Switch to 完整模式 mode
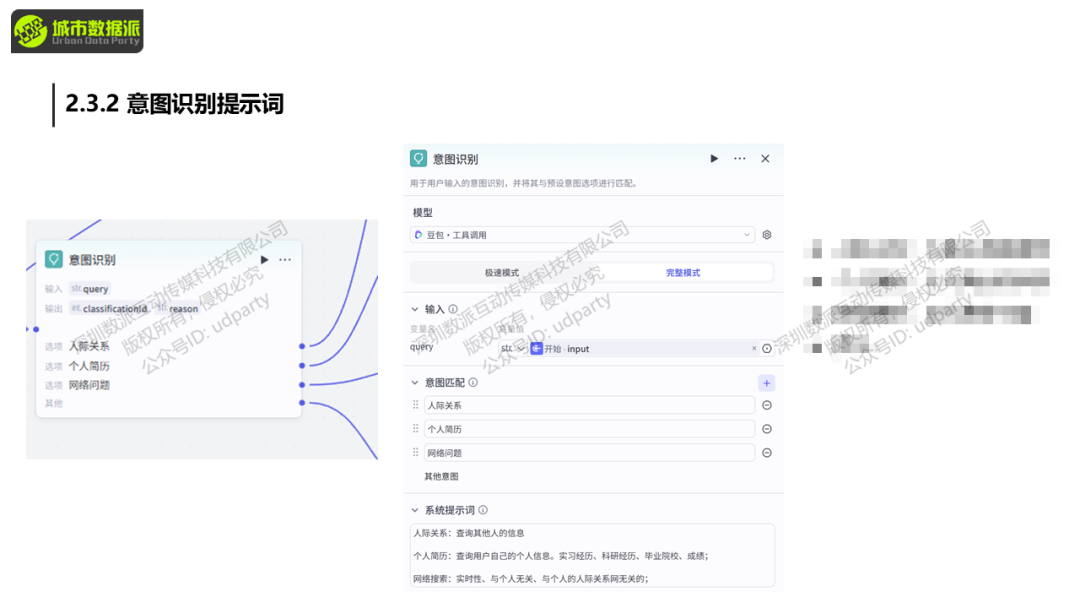The height and width of the screenshot is (608, 1080). (683, 272)
